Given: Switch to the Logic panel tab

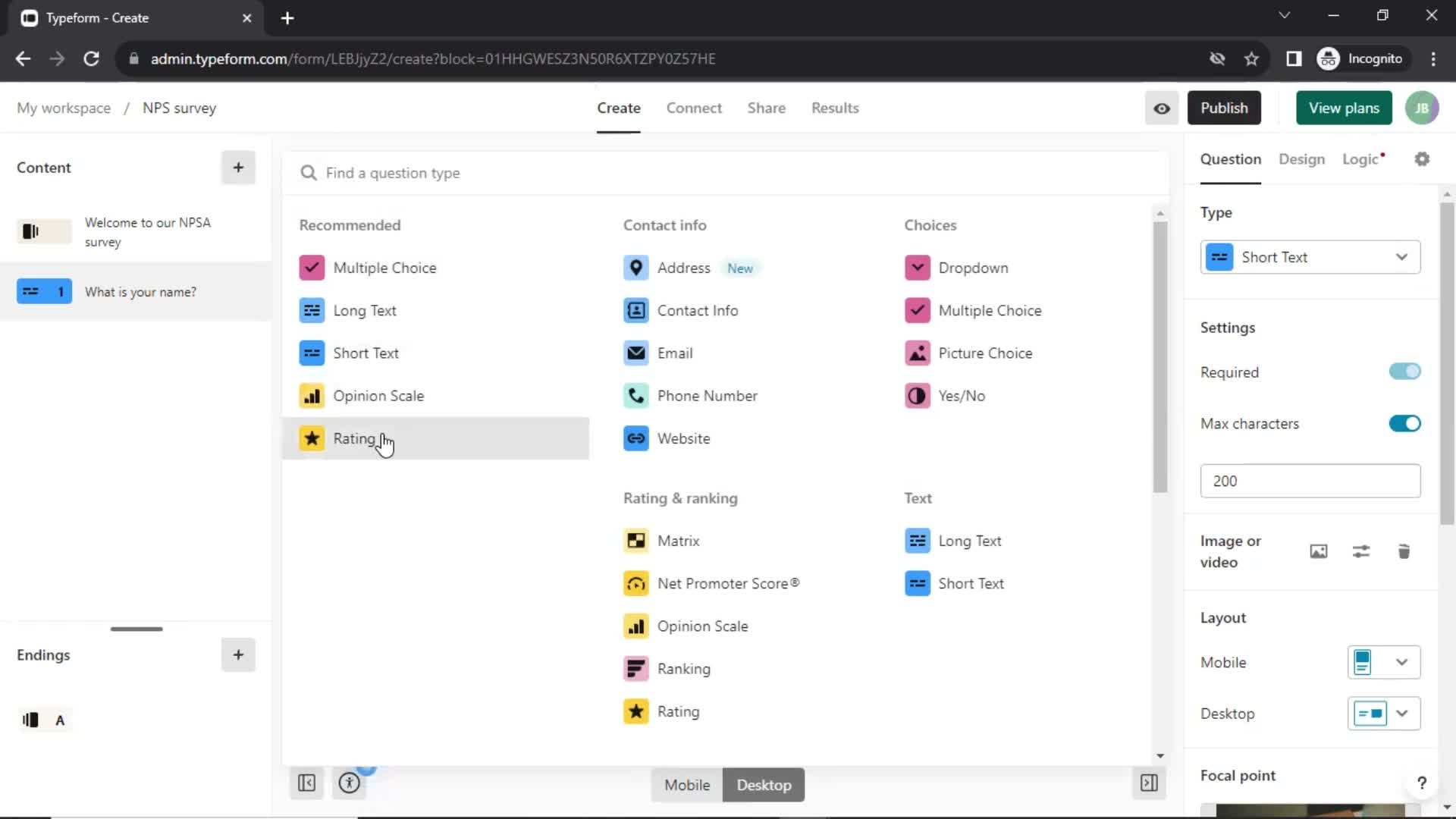Looking at the screenshot, I should tap(1363, 159).
